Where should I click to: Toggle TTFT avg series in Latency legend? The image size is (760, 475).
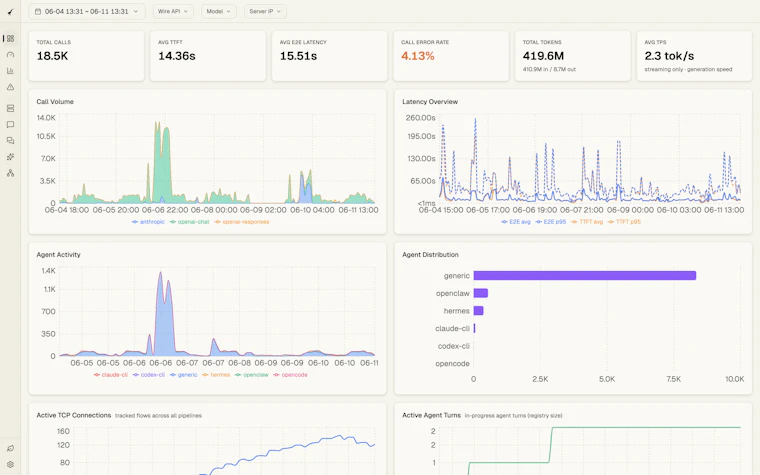click(x=586, y=222)
